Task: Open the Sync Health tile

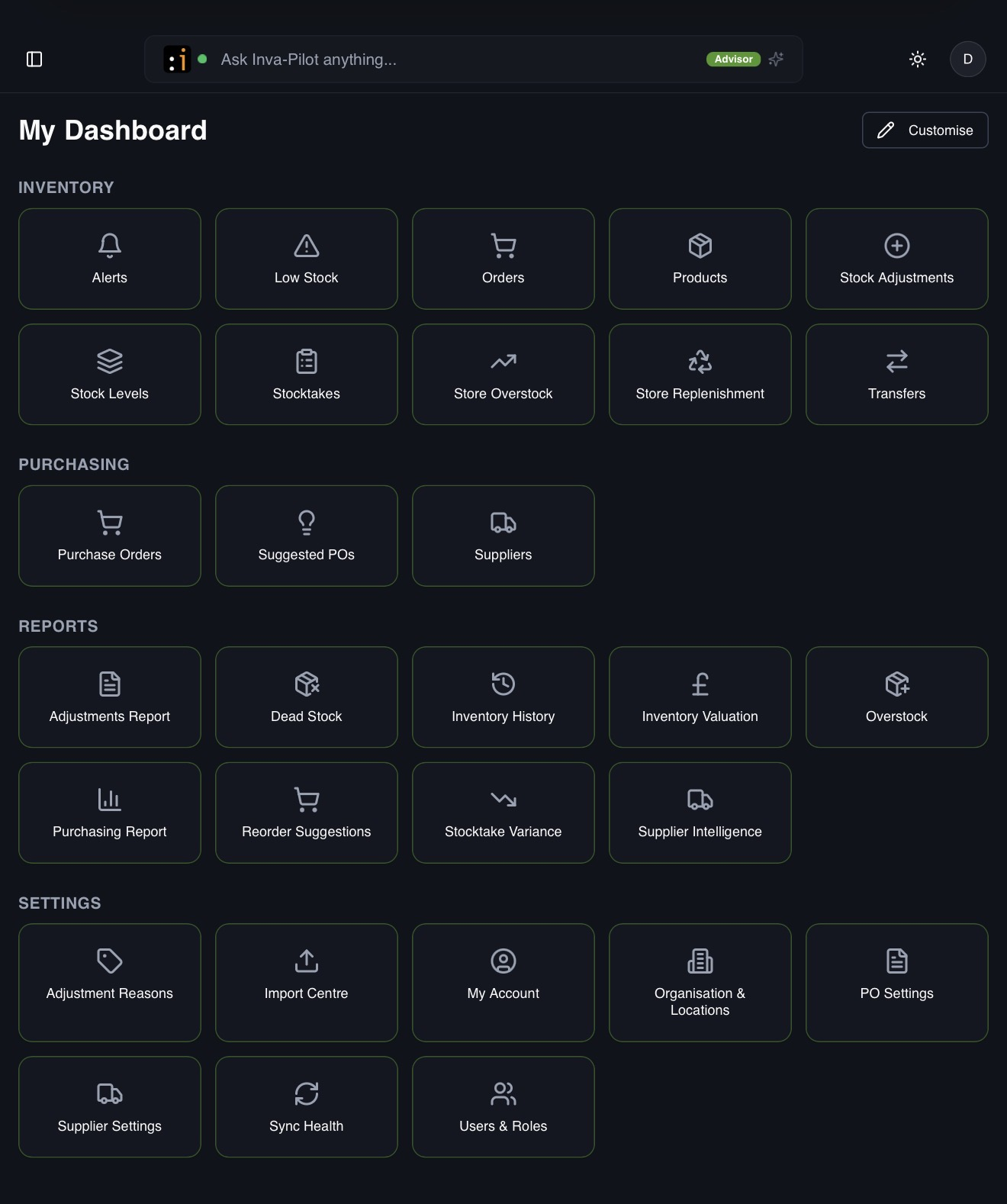Action: 307,1107
